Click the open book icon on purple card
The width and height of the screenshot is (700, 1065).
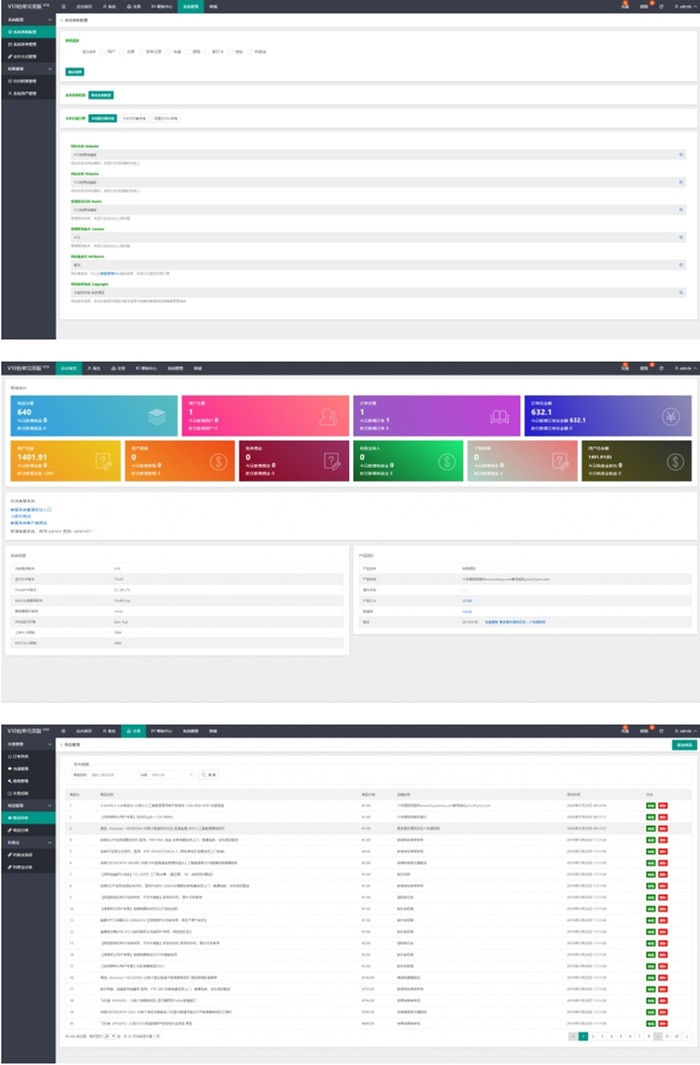[499, 416]
